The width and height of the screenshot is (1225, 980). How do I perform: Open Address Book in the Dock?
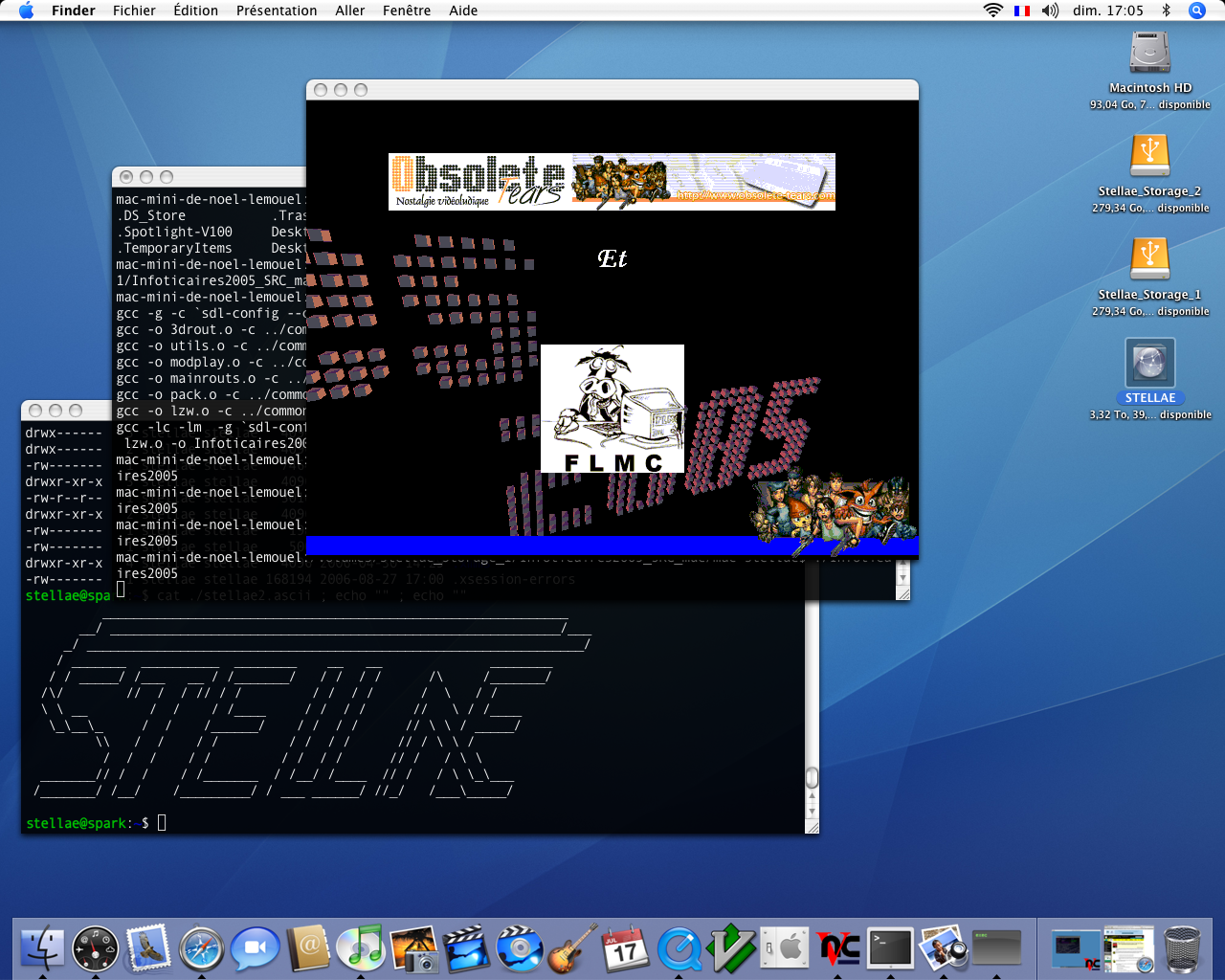pos(308,948)
